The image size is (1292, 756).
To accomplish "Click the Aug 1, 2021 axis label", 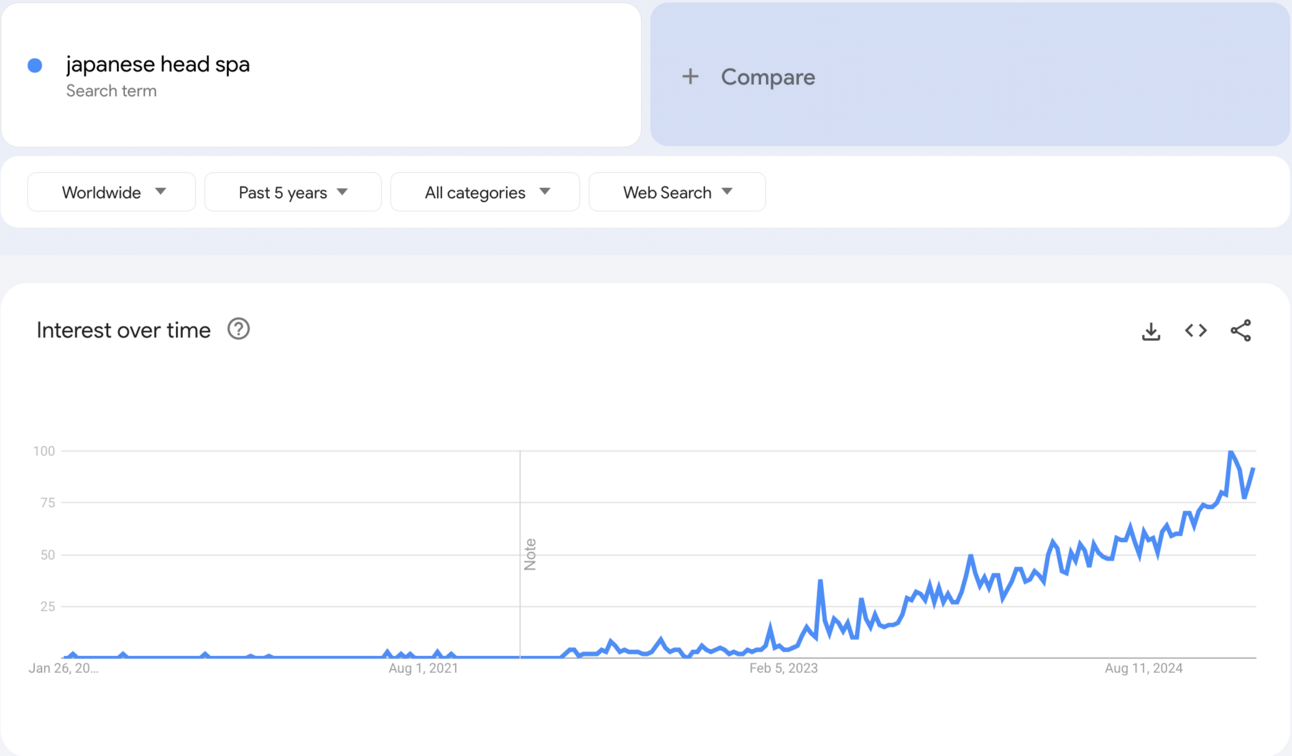I will (x=423, y=668).
